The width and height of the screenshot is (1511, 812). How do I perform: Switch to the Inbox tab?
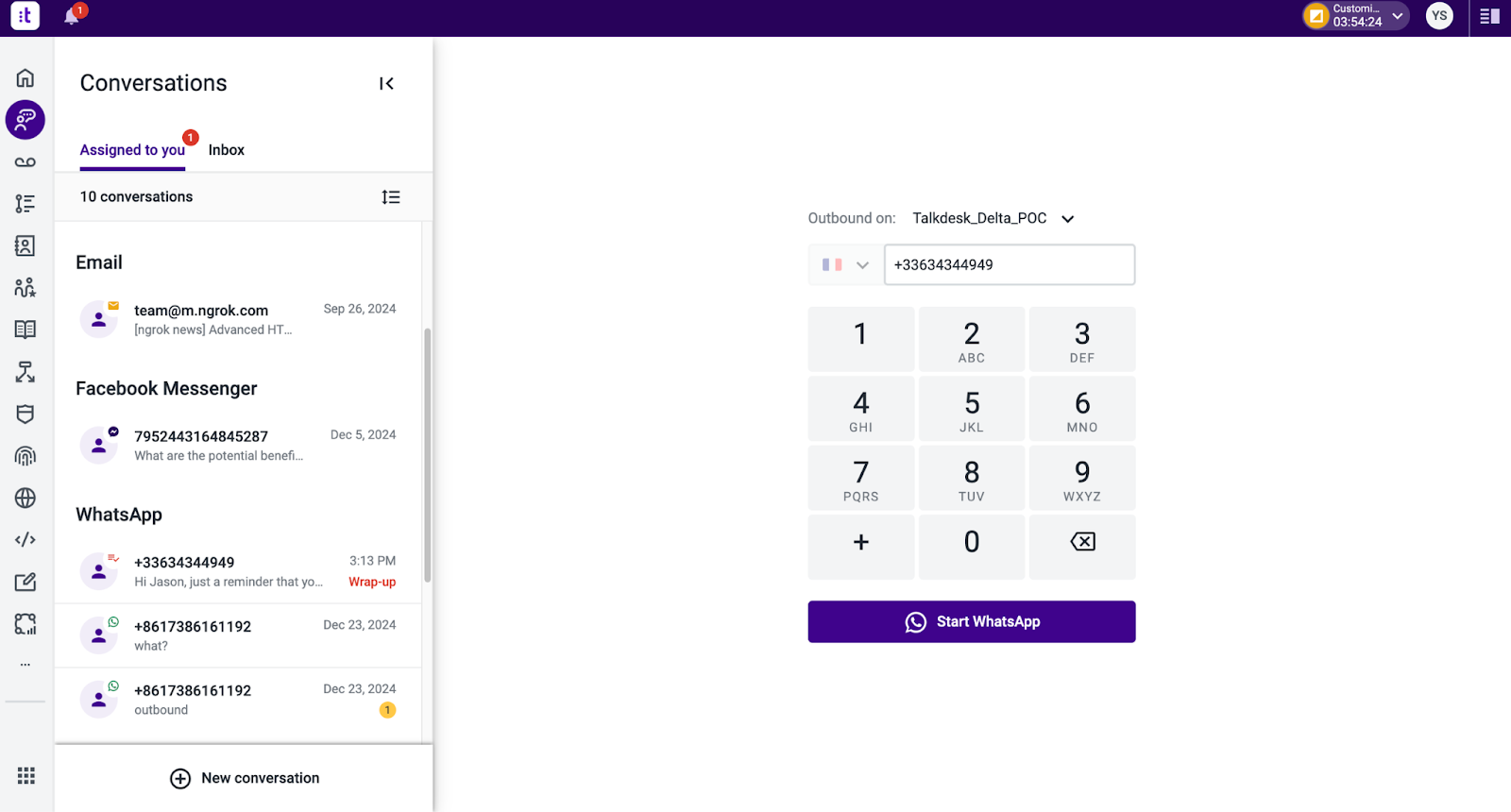(227, 150)
